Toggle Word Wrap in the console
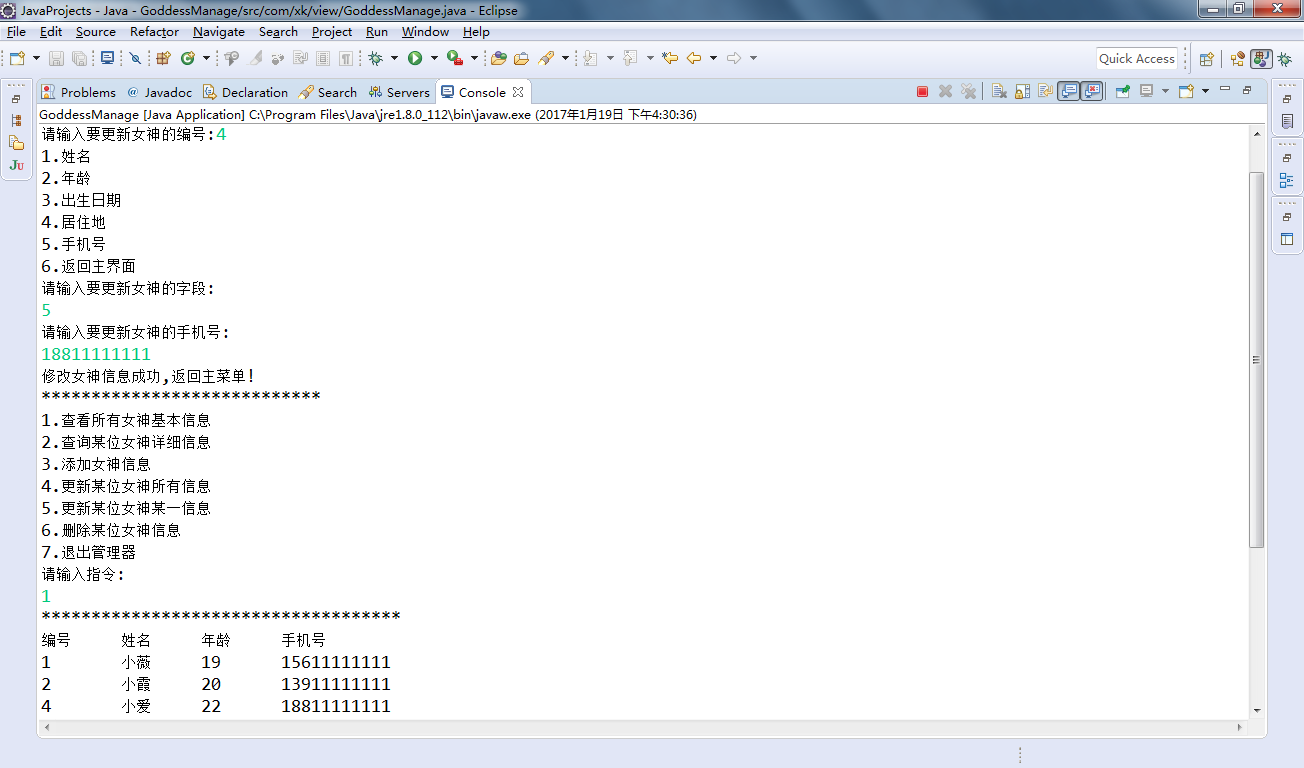 point(1045,91)
